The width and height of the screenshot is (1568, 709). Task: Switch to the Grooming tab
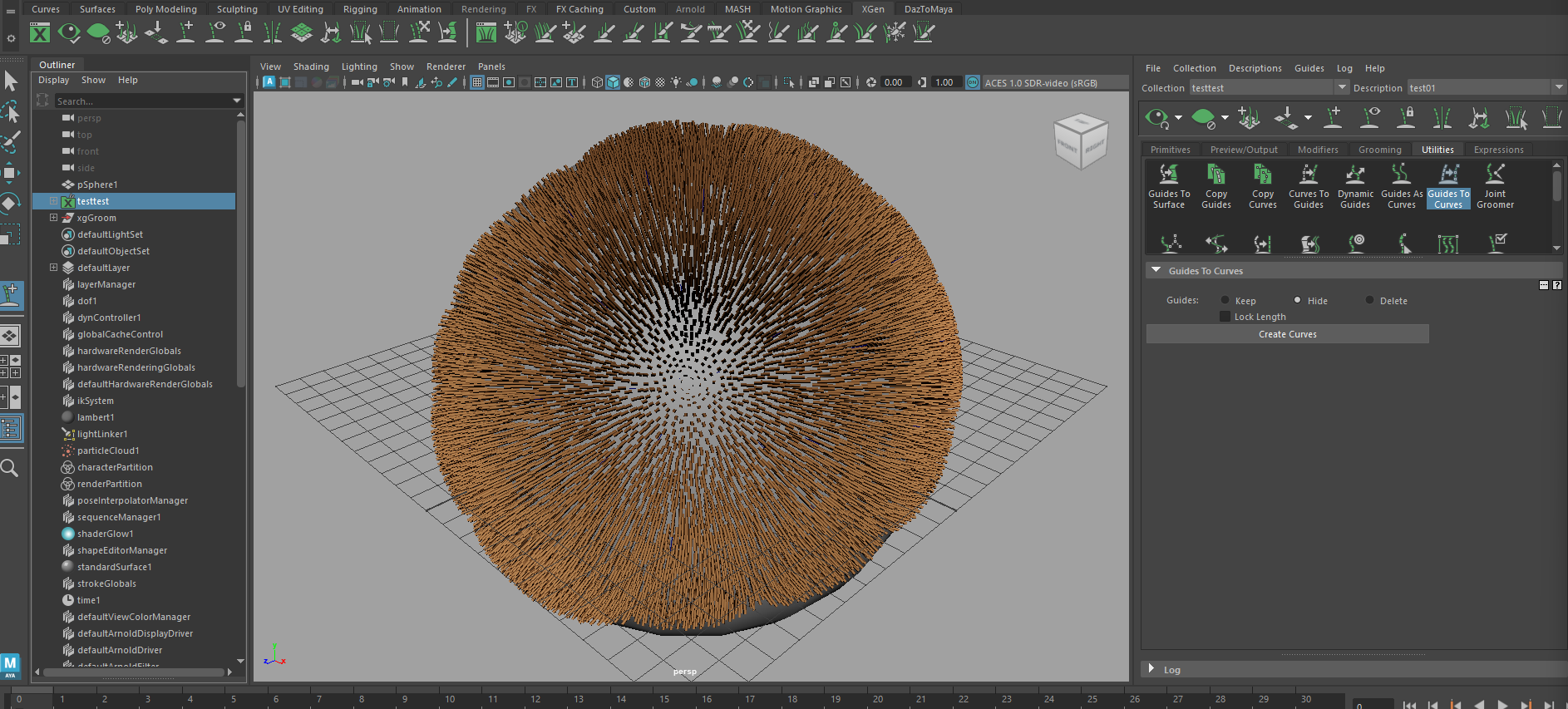pyautogui.click(x=1379, y=150)
